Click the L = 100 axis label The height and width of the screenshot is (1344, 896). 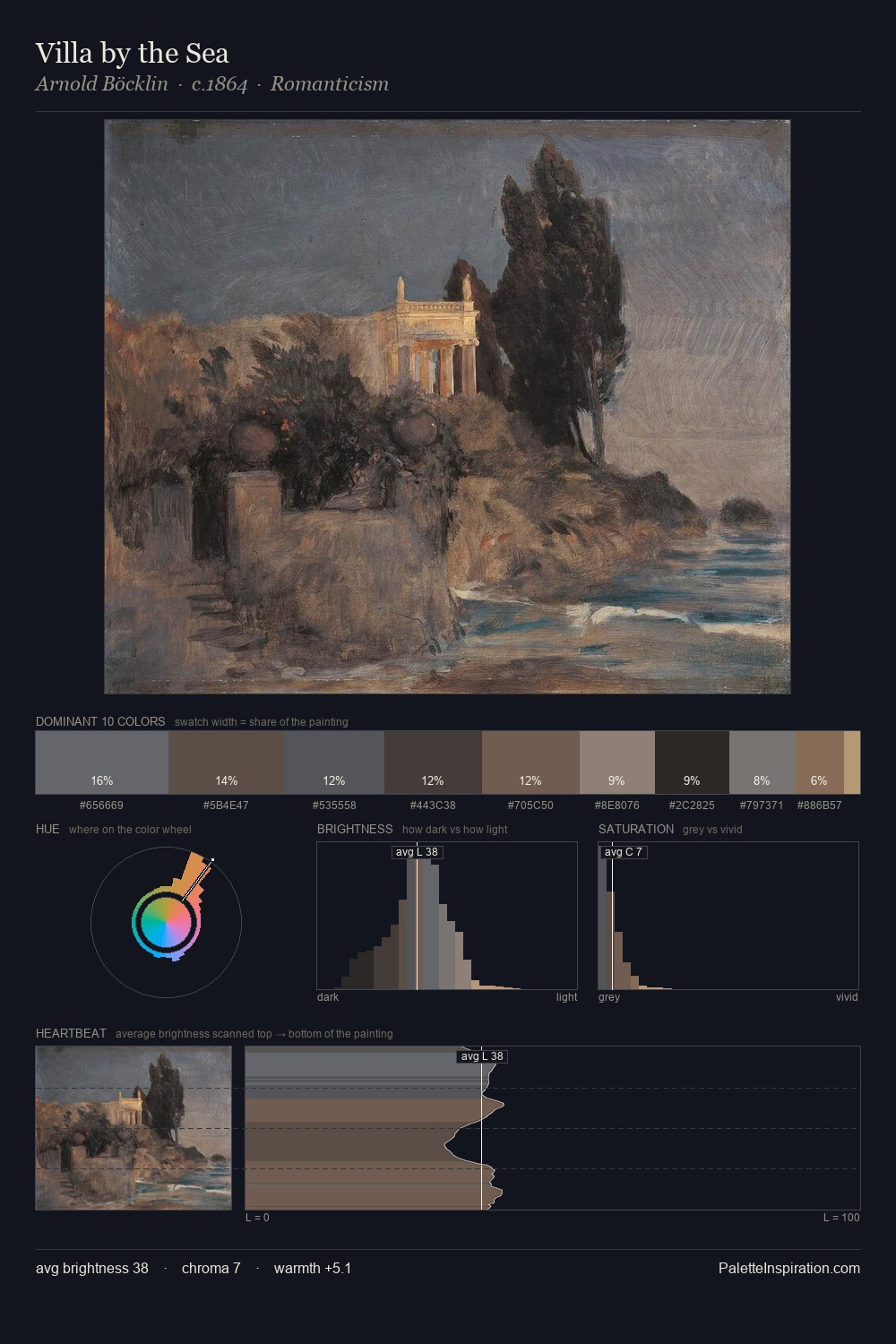pyautogui.click(x=841, y=1218)
